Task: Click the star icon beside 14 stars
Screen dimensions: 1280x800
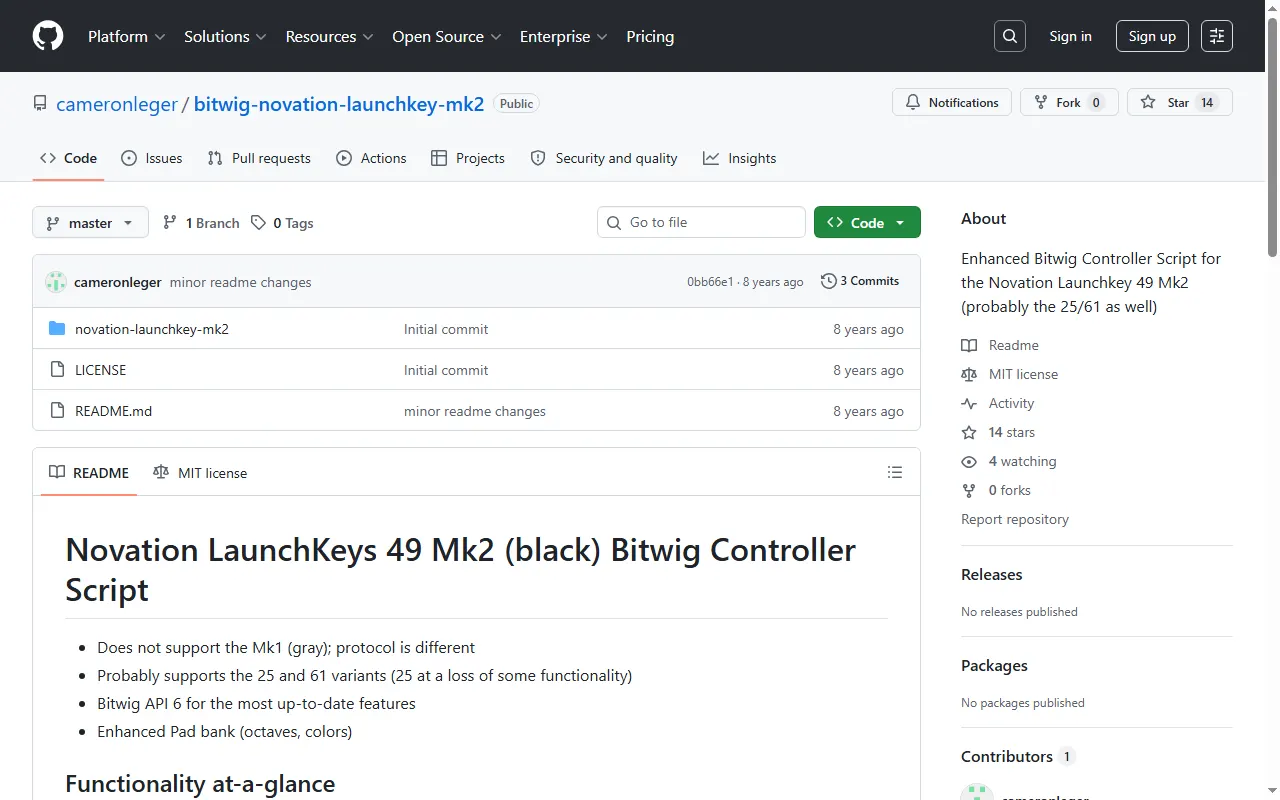Action: (x=969, y=432)
